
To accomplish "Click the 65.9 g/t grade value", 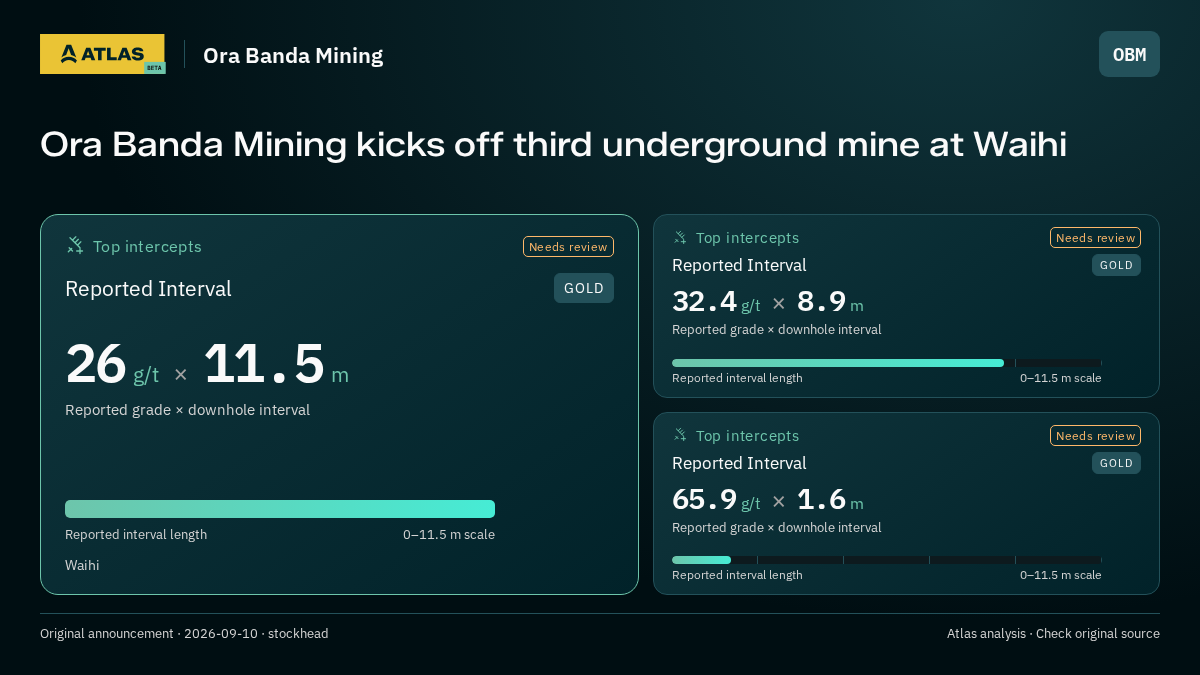I will tap(716, 500).
